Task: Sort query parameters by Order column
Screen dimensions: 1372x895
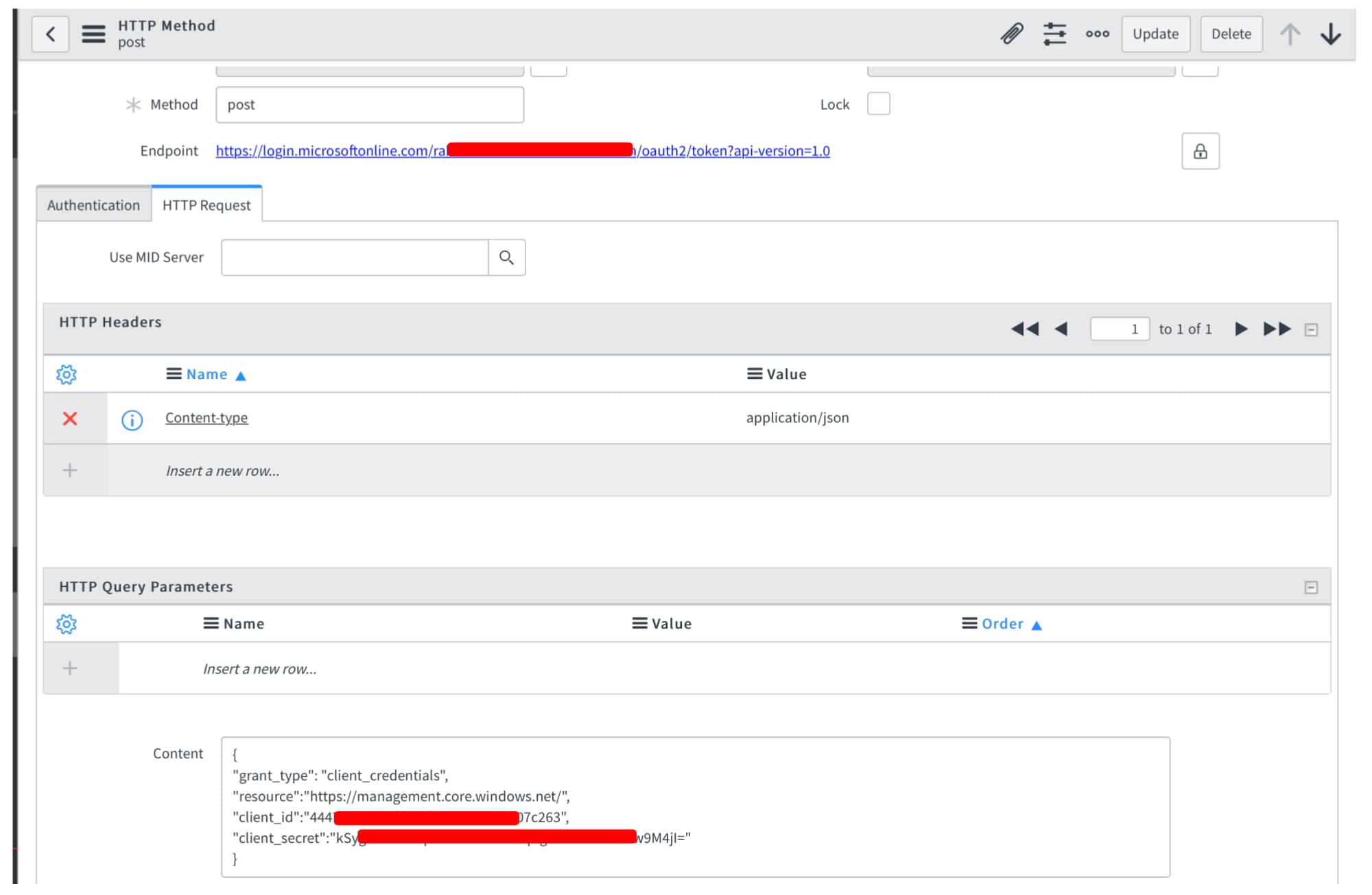Action: 1002,624
